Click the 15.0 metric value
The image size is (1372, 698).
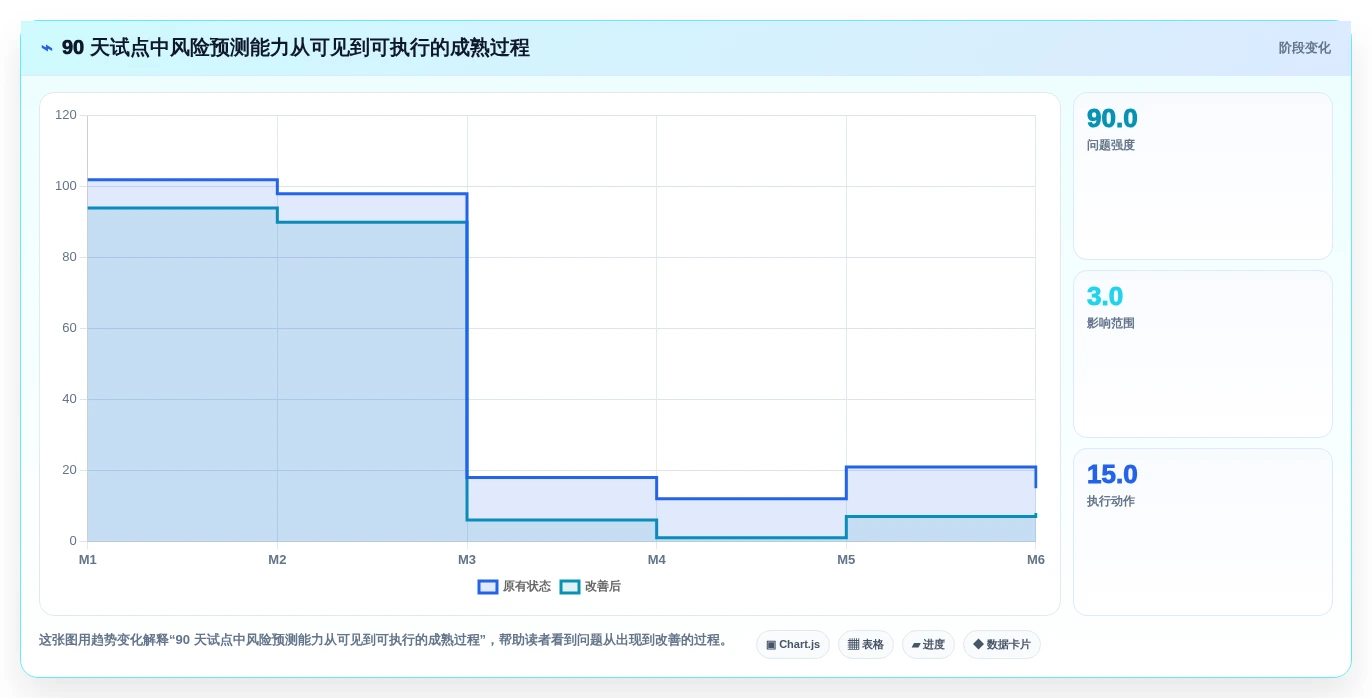point(1112,475)
